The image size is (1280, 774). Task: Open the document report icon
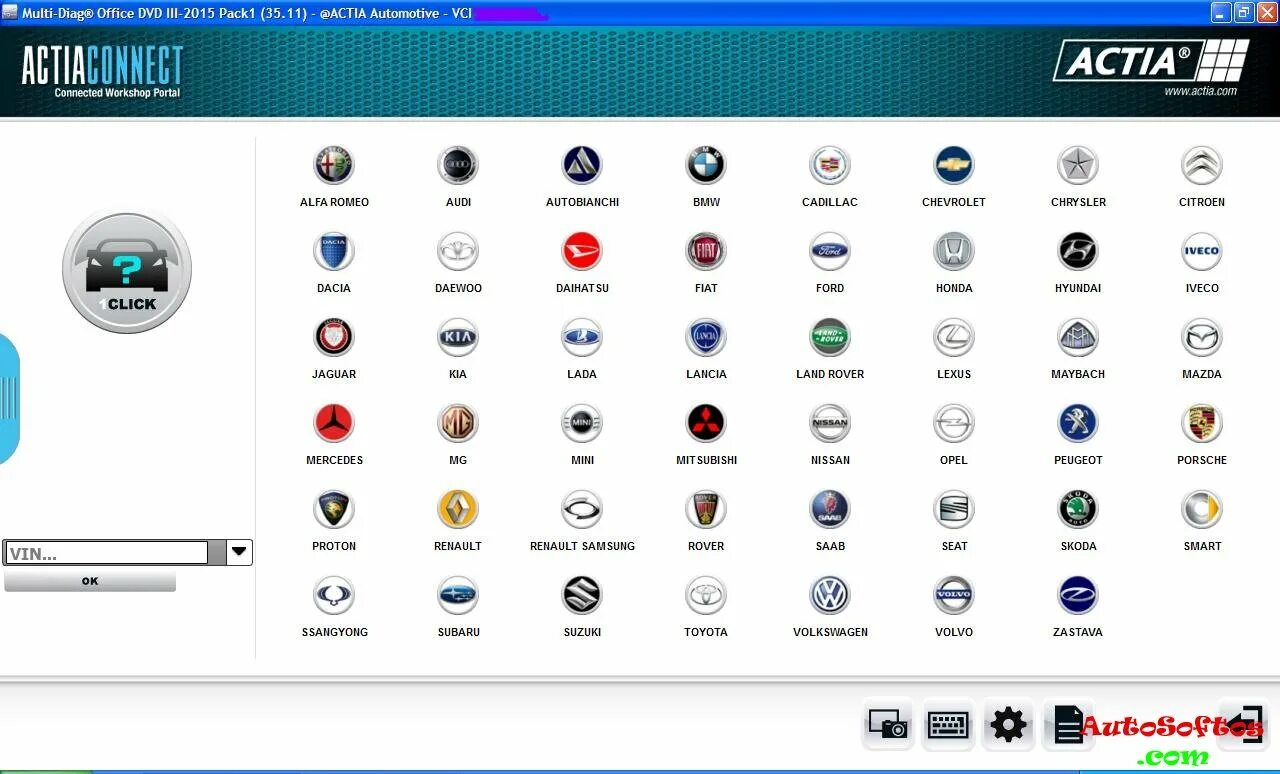pos(1068,724)
